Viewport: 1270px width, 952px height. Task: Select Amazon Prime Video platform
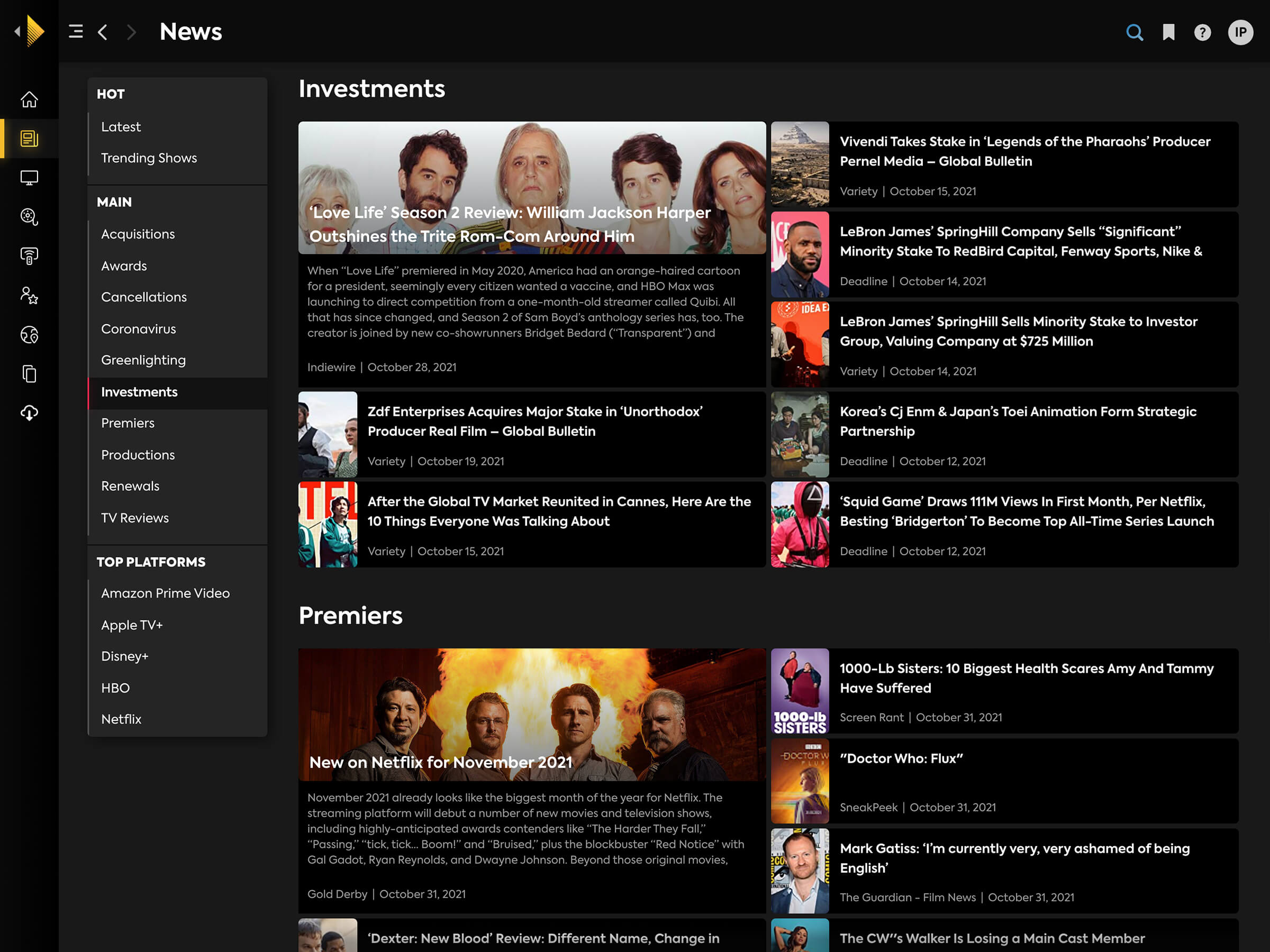tap(178, 593)
